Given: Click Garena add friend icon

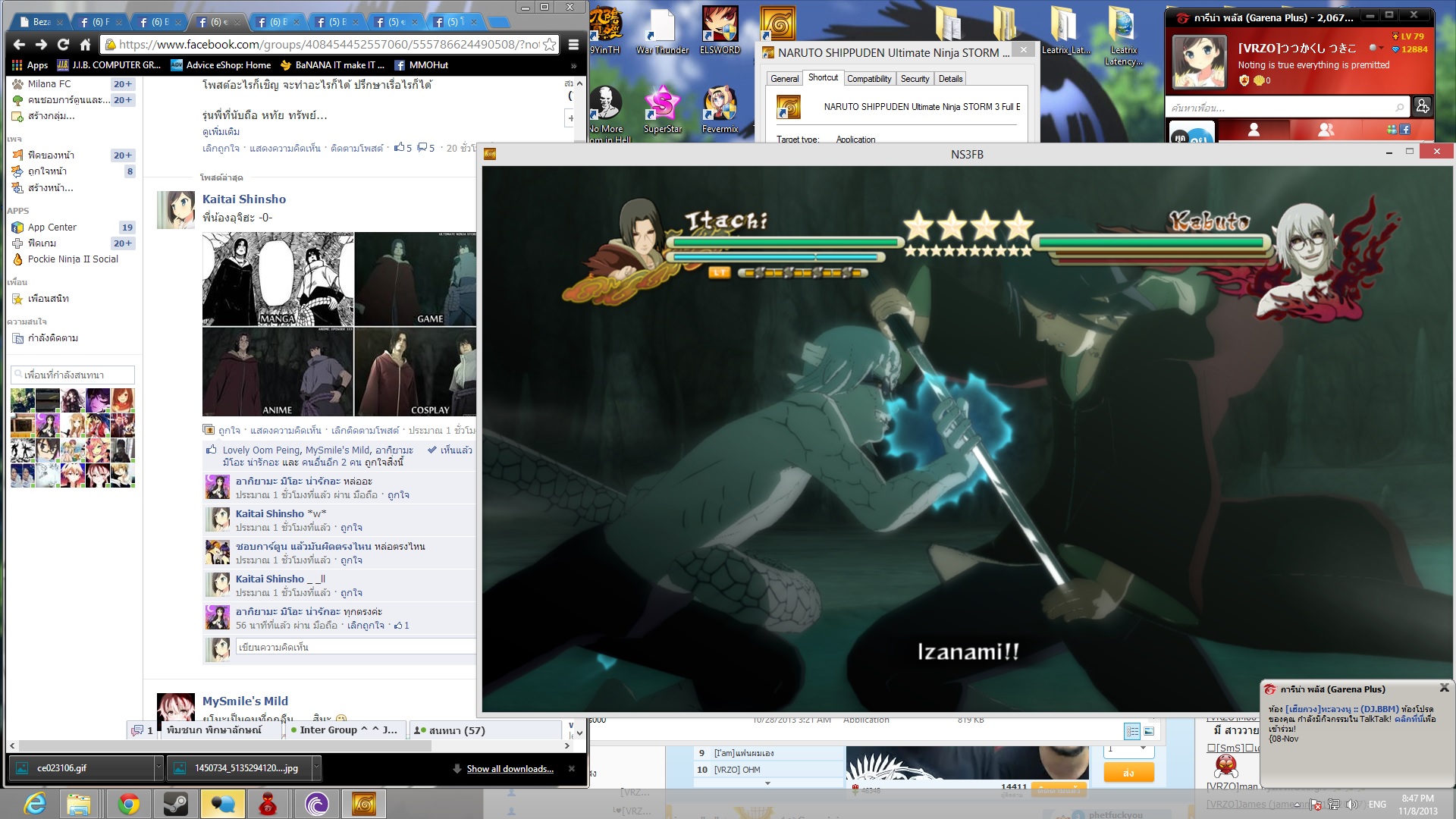Looking at the screenshot, I should tap(1423, 107).
